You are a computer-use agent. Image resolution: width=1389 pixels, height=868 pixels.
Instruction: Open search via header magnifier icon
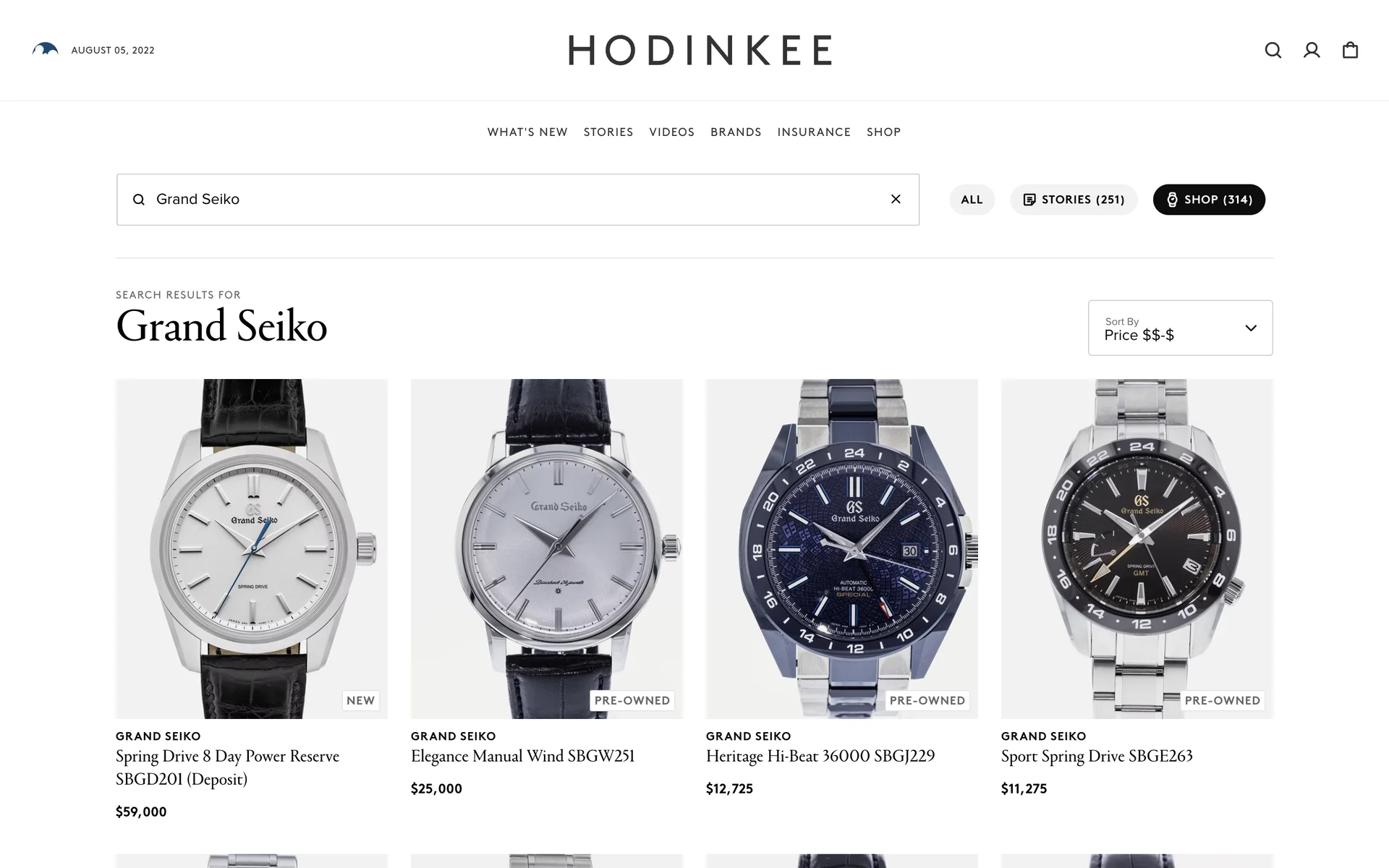coord(1273,50)
